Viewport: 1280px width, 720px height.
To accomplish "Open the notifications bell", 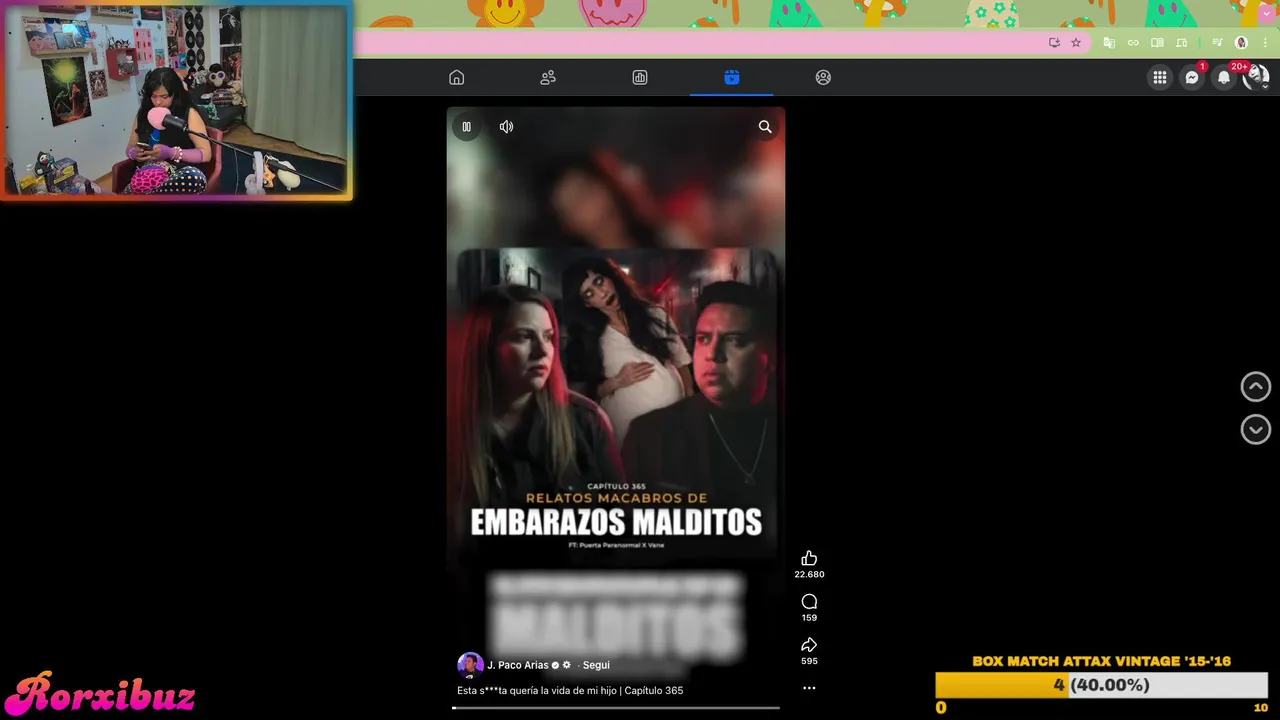I will pyautogui.click(x=1224, y=77).
